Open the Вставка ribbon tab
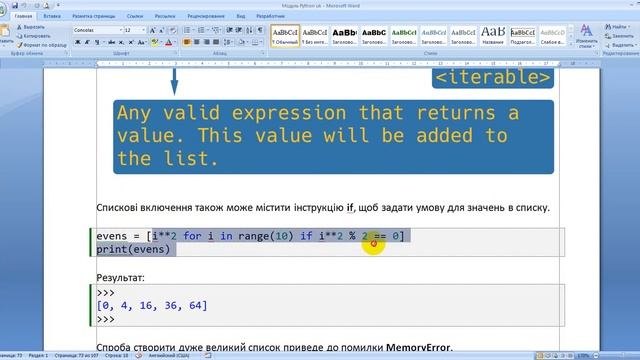The image size is (640, 360). tap(52, 16)
